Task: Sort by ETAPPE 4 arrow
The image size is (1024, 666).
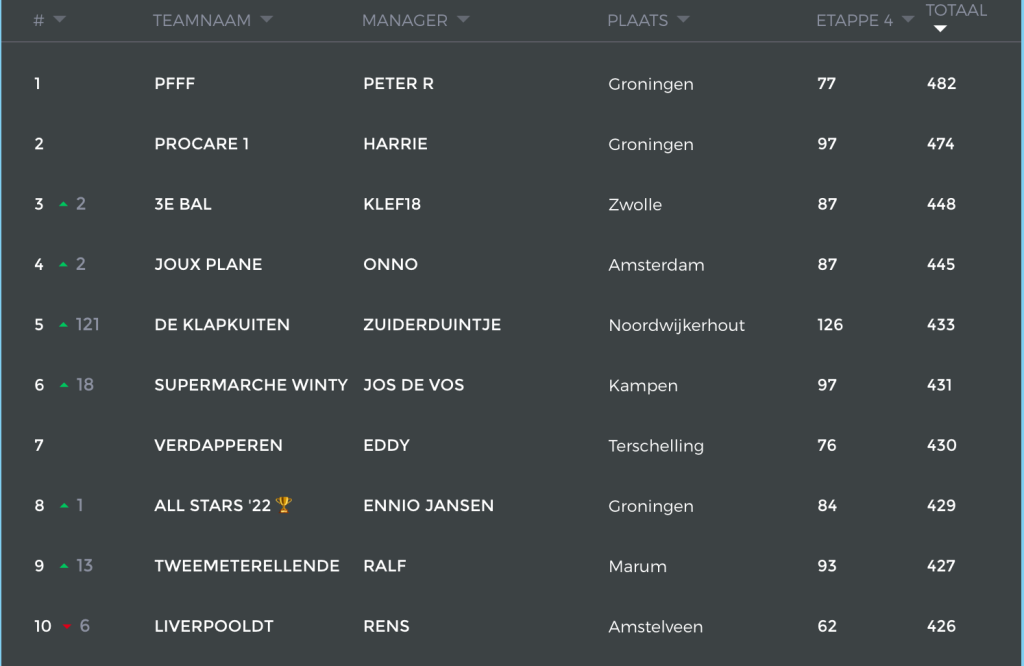Action: click(x=908, y=20)
